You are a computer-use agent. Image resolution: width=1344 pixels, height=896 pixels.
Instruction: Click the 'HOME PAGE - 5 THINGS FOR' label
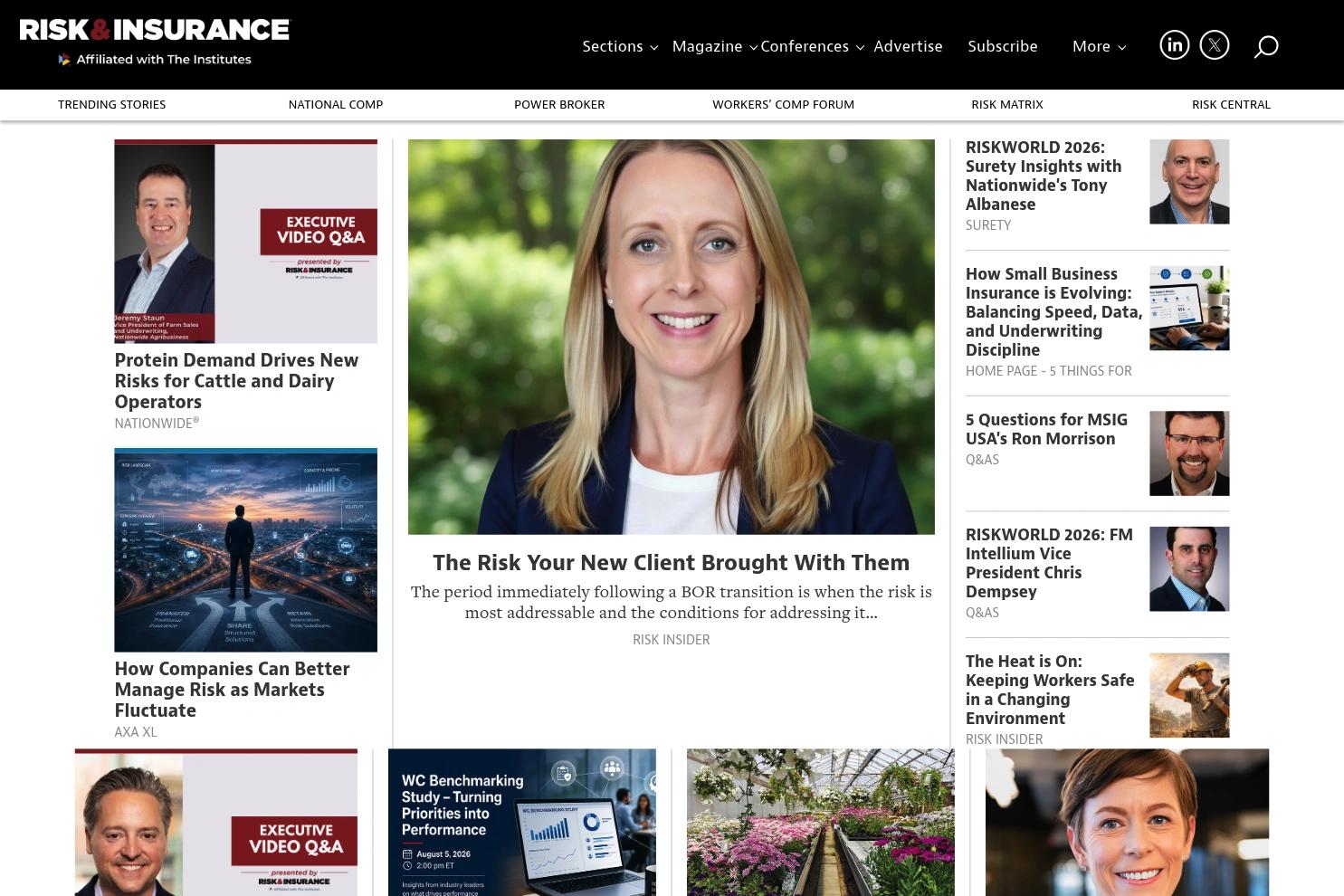1049,371
